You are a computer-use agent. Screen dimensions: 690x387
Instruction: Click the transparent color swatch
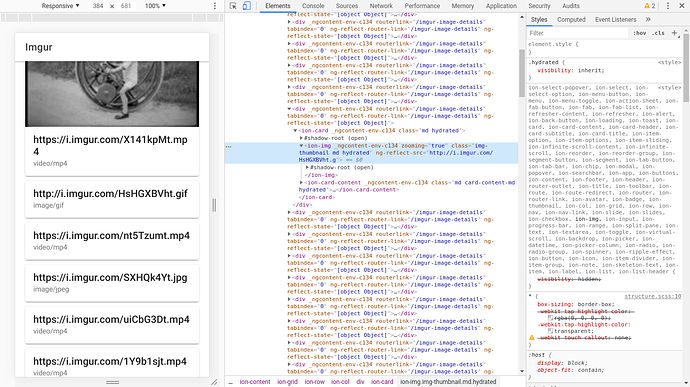tap(550, 331)
